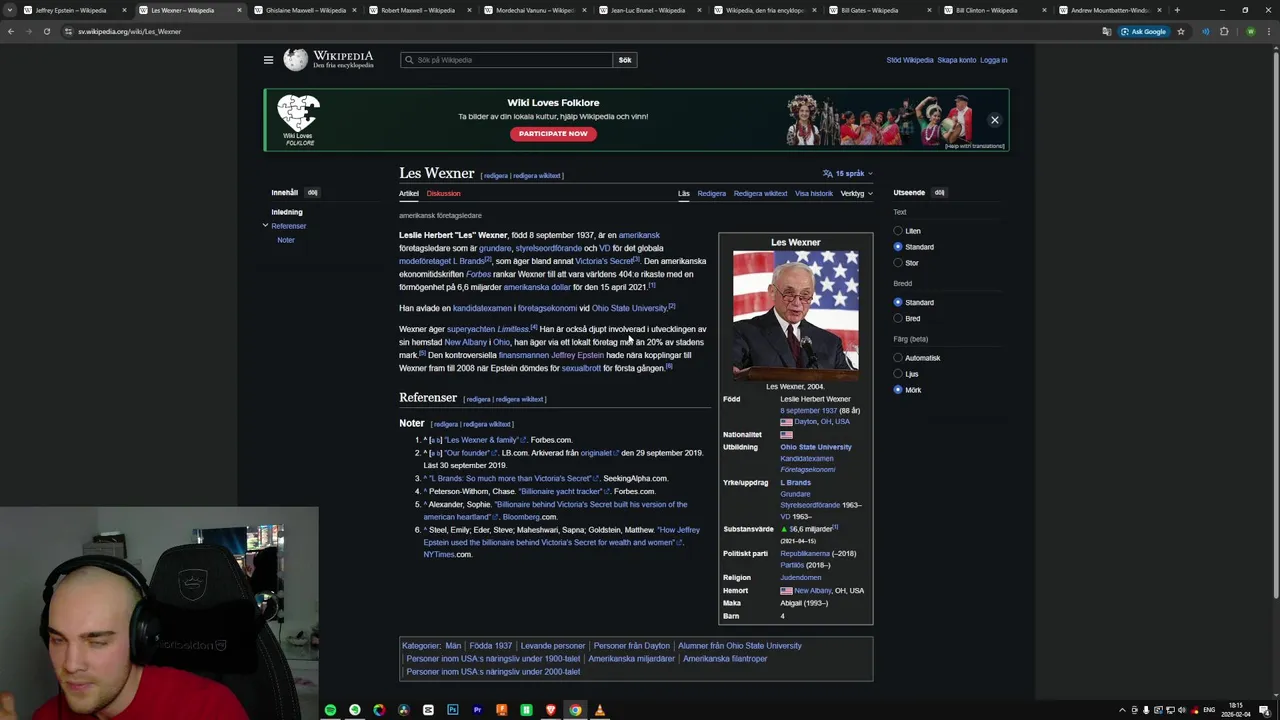Open a new browser tab
Image resolution: width=1280 pixels, height=720 pixels.
point(1177,10)
